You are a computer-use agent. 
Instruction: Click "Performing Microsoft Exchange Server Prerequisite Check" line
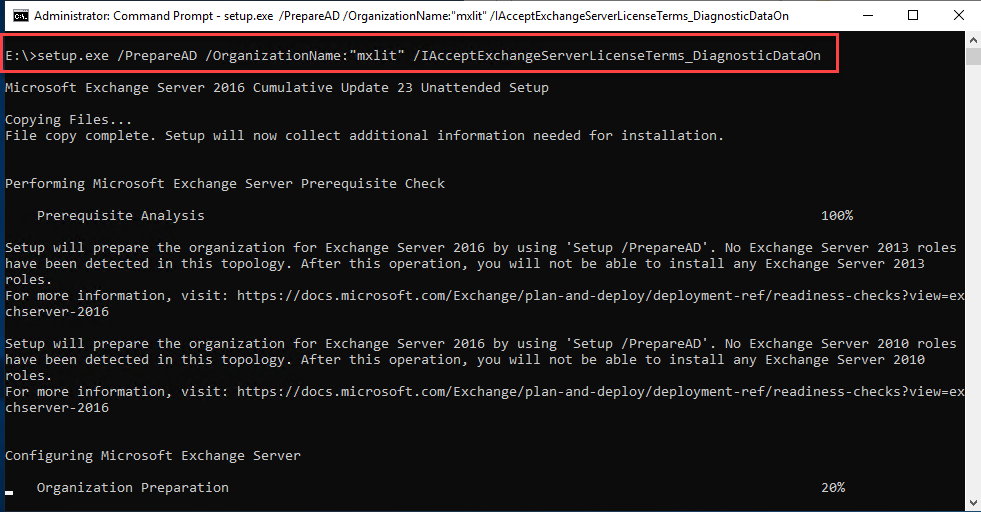[x=225, y=183]
